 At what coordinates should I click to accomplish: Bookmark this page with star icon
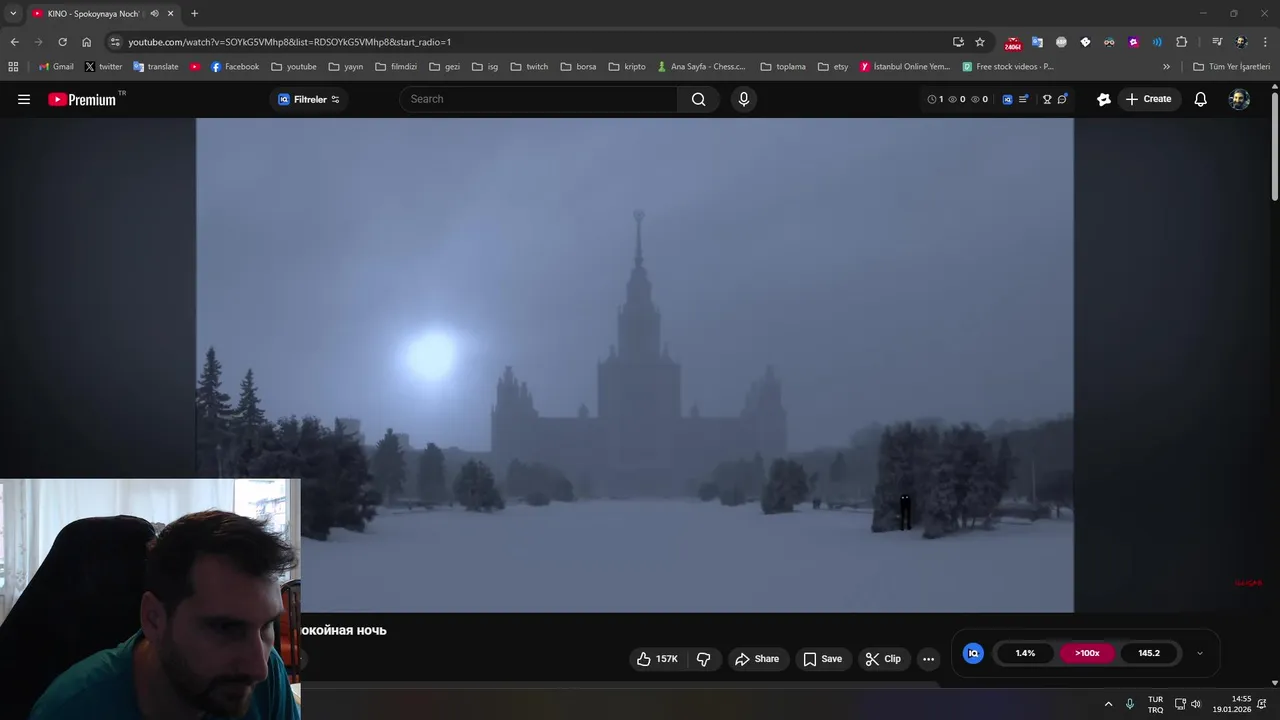(980, 42)
